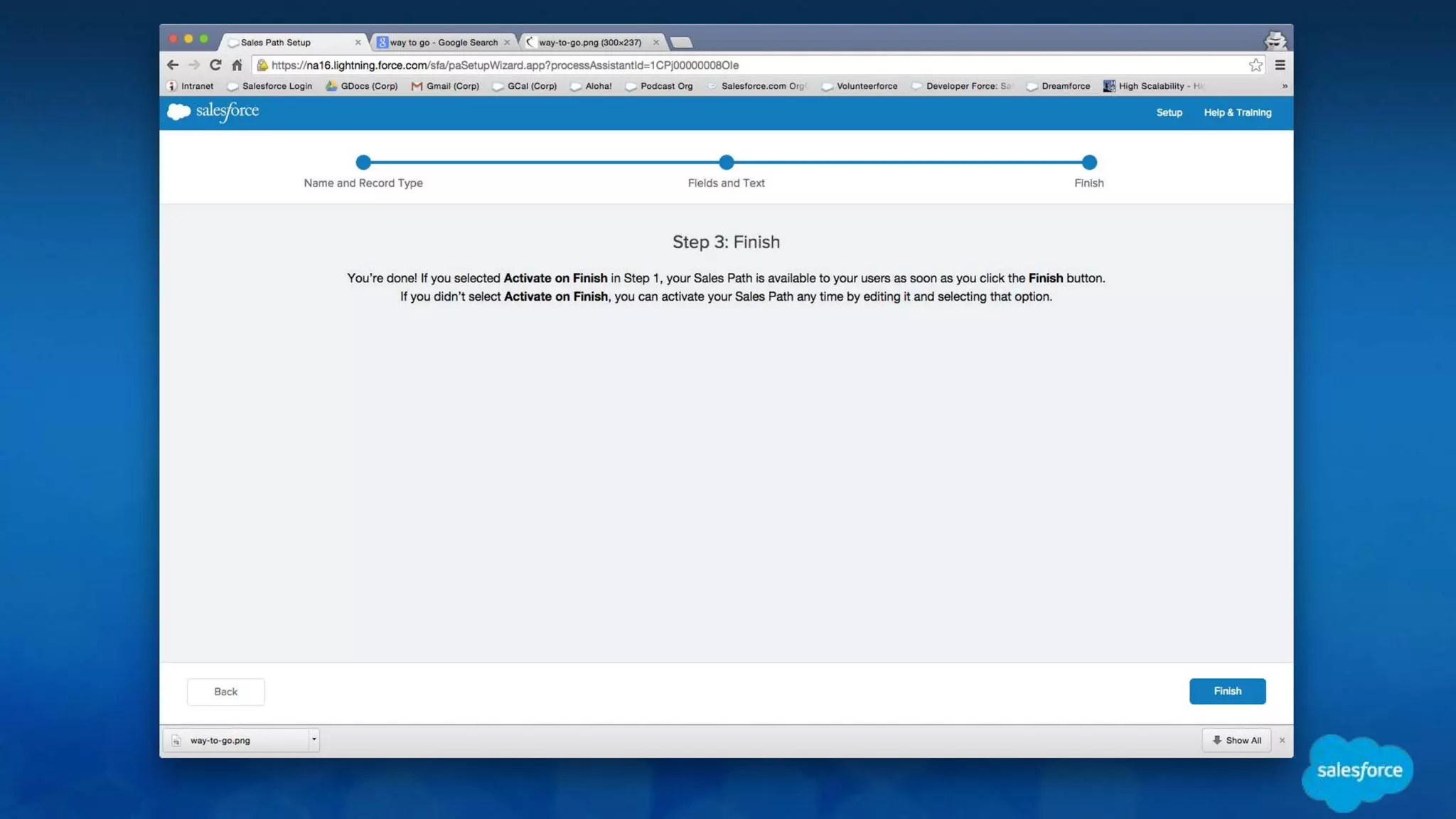
Task: Click the Name and Record Type step marker
Action: click(x=363, y=162)
